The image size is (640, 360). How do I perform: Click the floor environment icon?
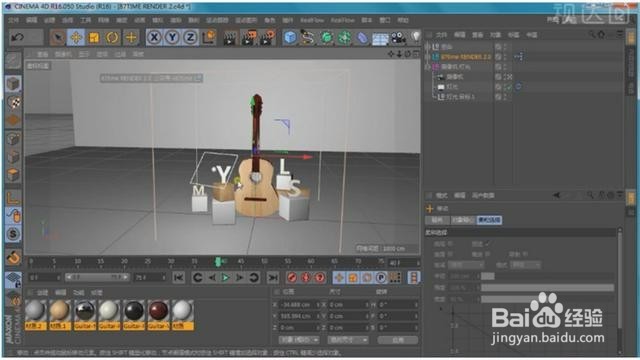click(x=380, y=38)
